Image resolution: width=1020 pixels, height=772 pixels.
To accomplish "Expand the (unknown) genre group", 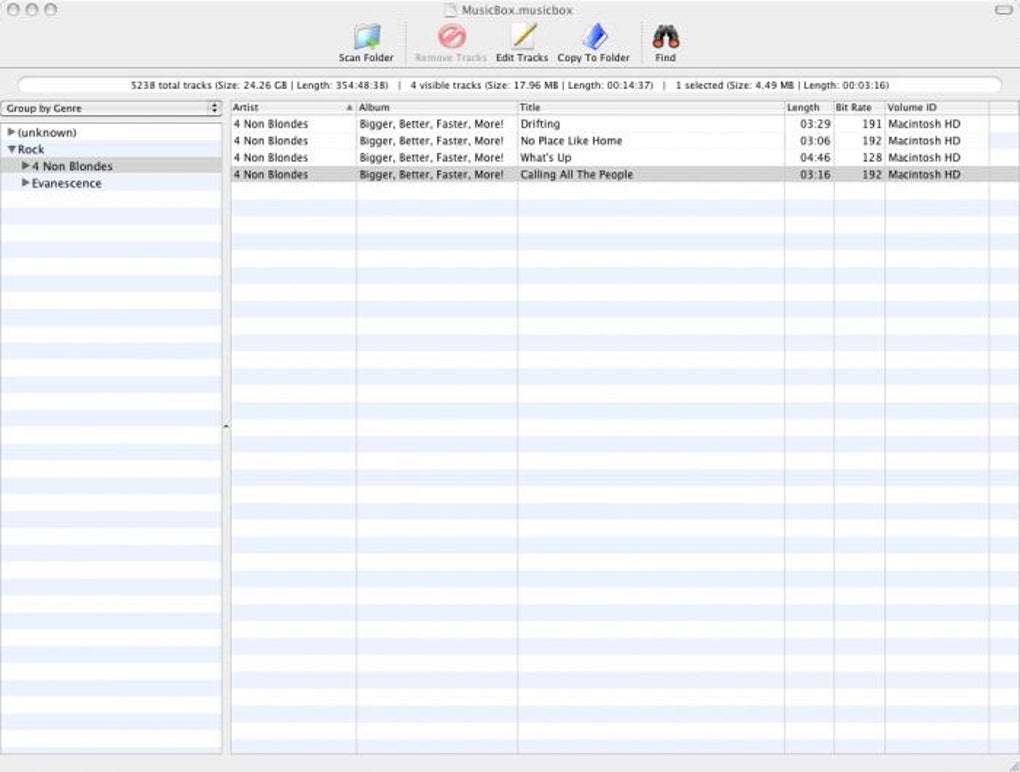I will click(11, 131).
